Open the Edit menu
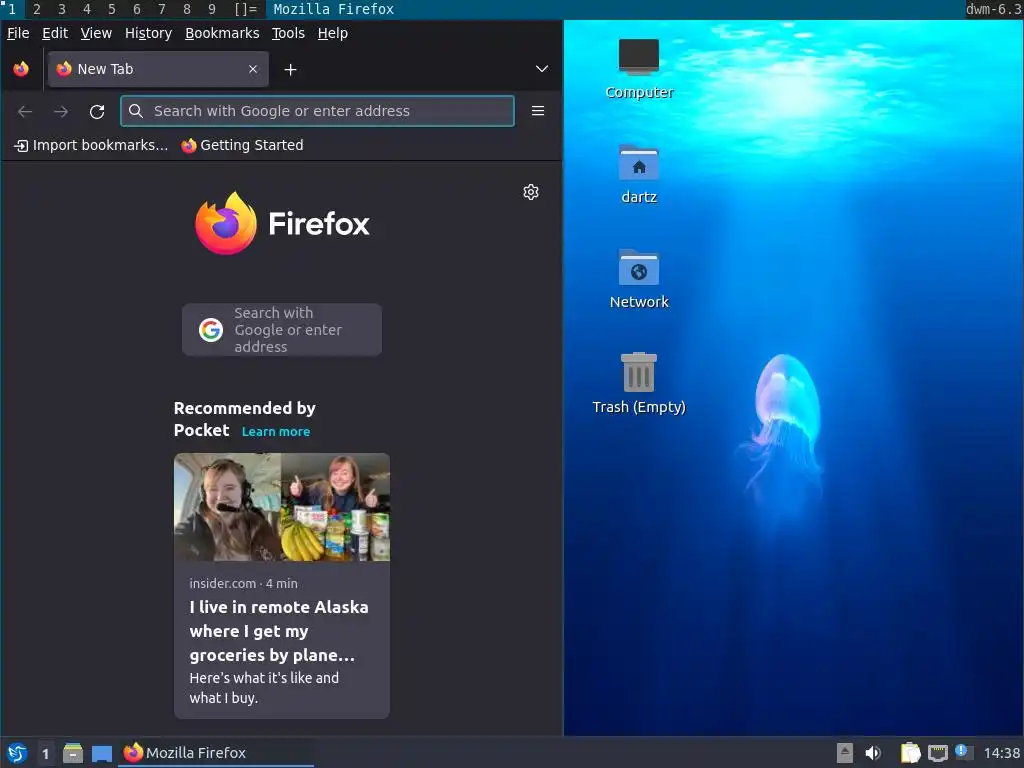Image resolution: width=1024 pixels, height=768 pixels. (x=55, y=33)
